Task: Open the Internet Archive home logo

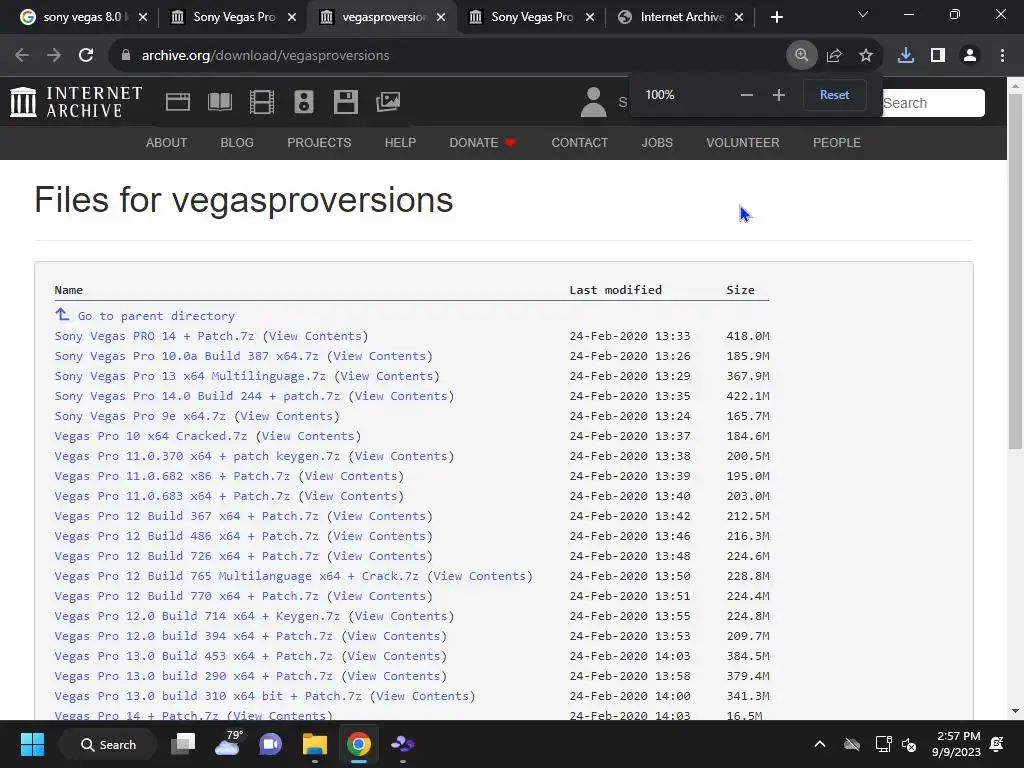Action: pyautogui.click(x=76, y=102)
